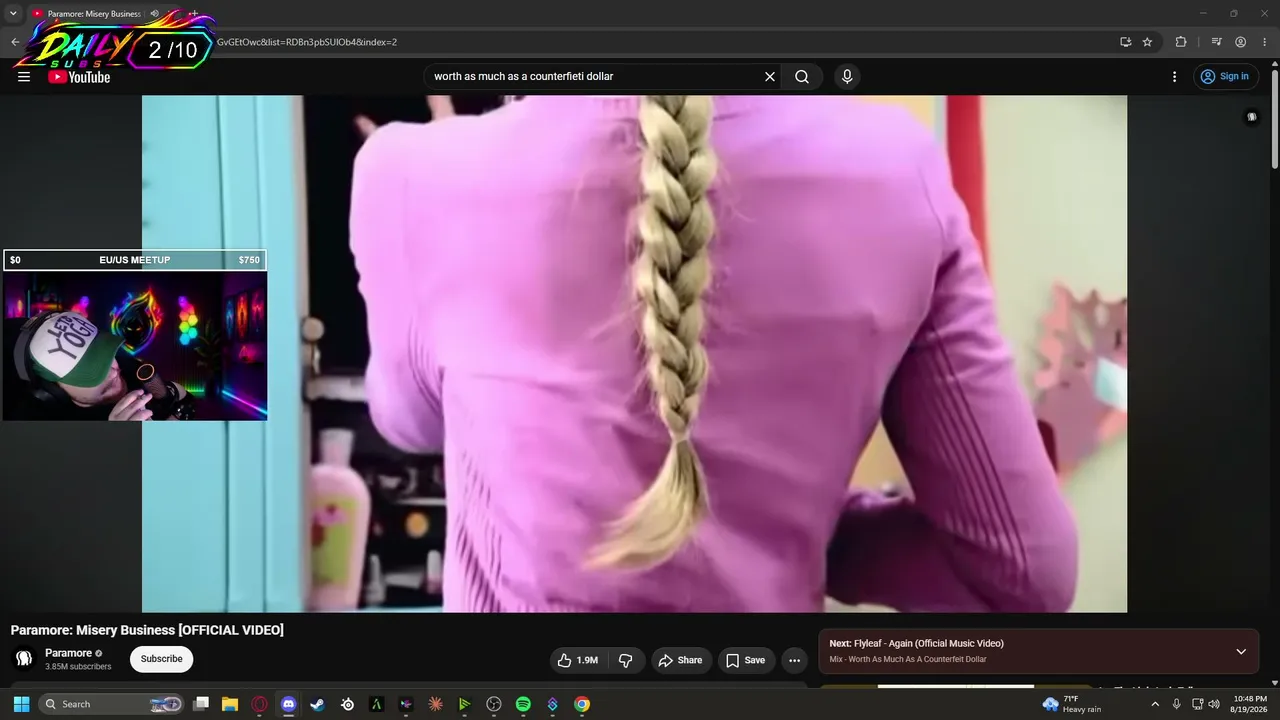The image size is (1280, 720).
Task: Open Opera browser from taskbar
Action: pos(260,704)
